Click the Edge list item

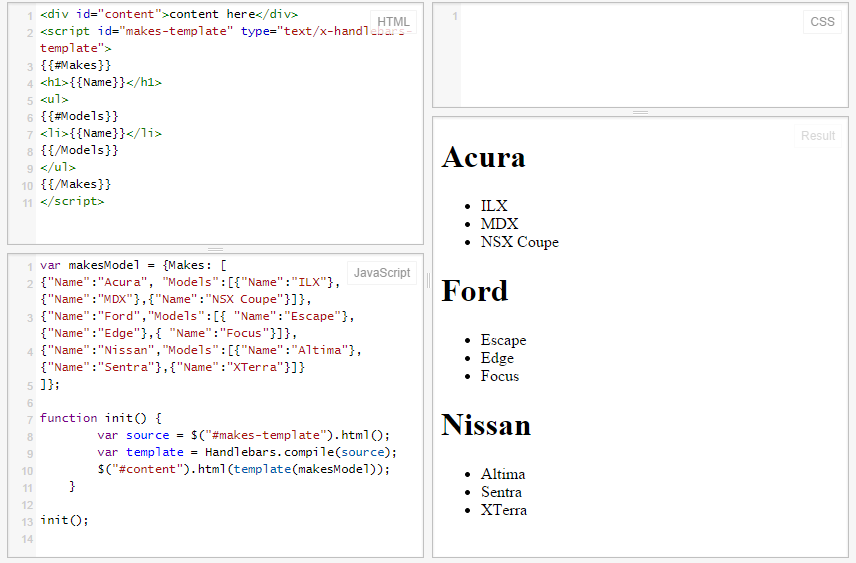497,358
